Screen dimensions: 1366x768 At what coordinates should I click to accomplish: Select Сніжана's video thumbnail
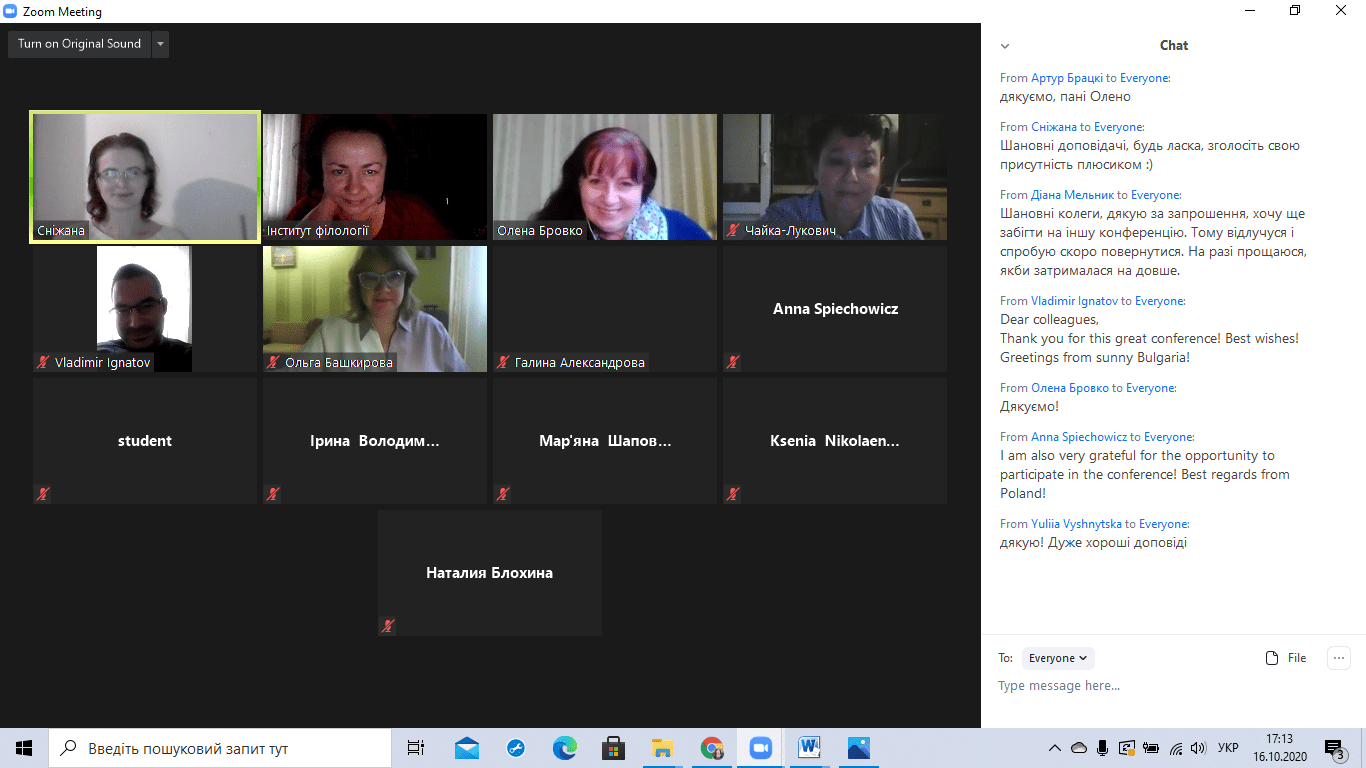click(x=145, y=176)
